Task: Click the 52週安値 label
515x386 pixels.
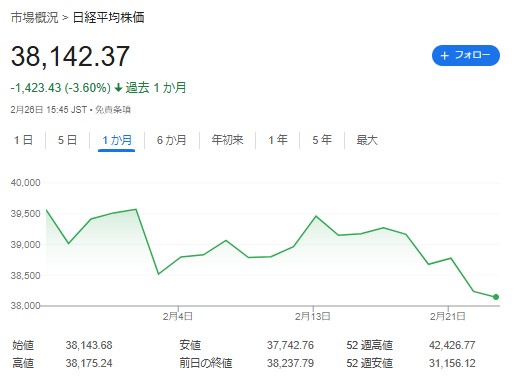Action: tap(369, 363)
